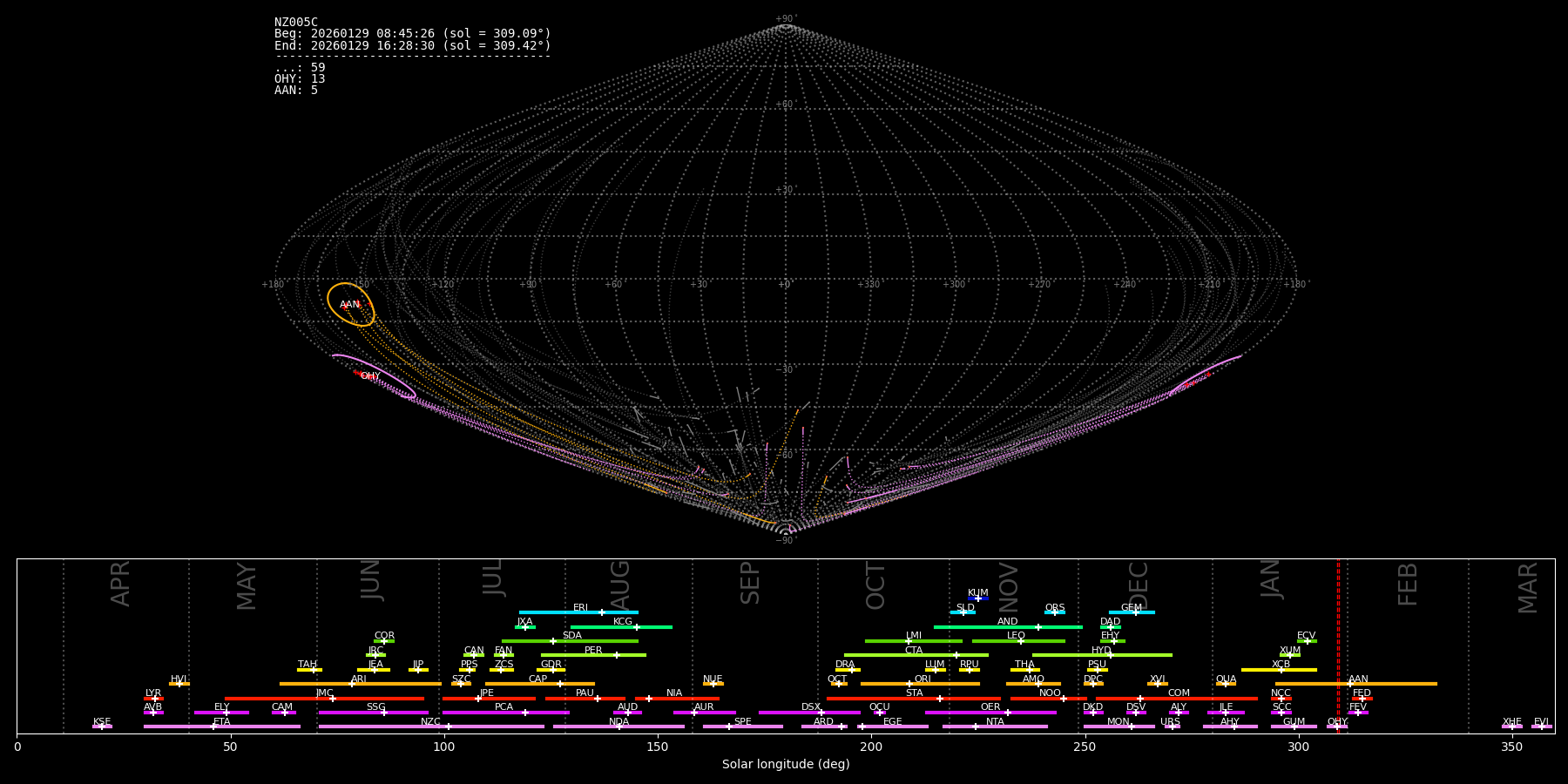Click the TAH shower label
The image size is (1568, 784).
click(x=308, y=665)
